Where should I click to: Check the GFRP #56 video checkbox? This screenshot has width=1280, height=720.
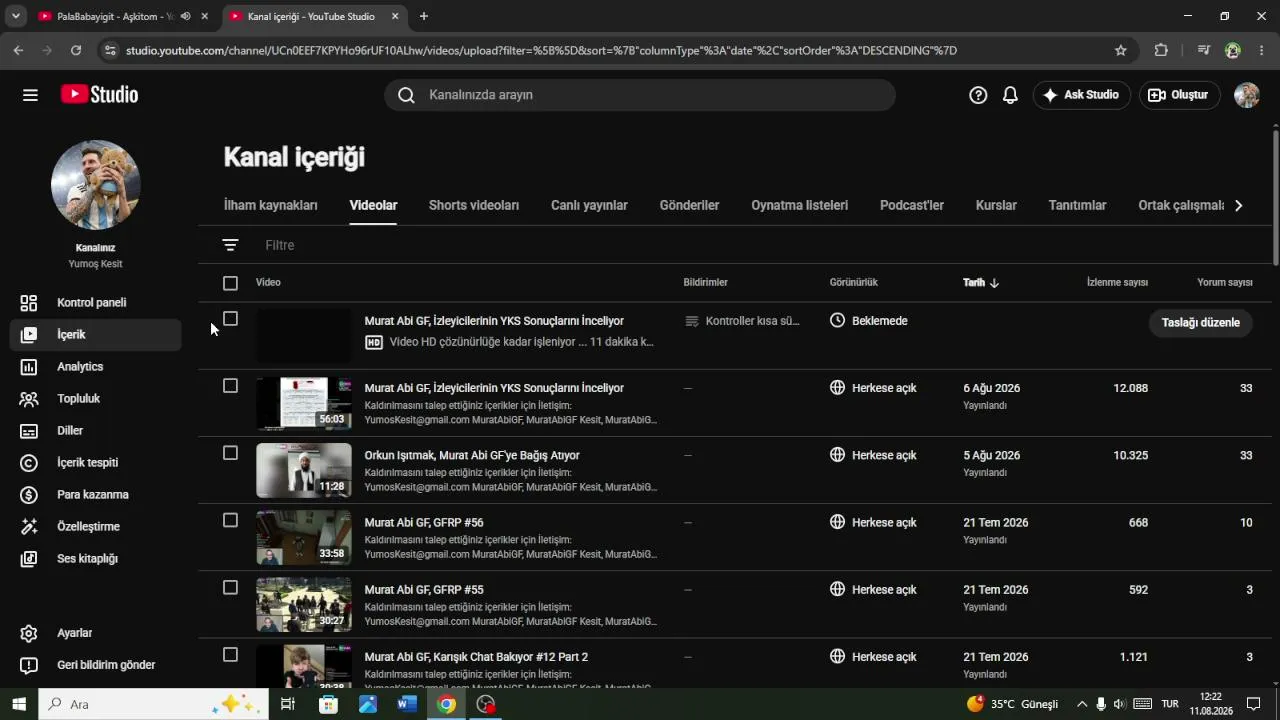coord(230,520)
